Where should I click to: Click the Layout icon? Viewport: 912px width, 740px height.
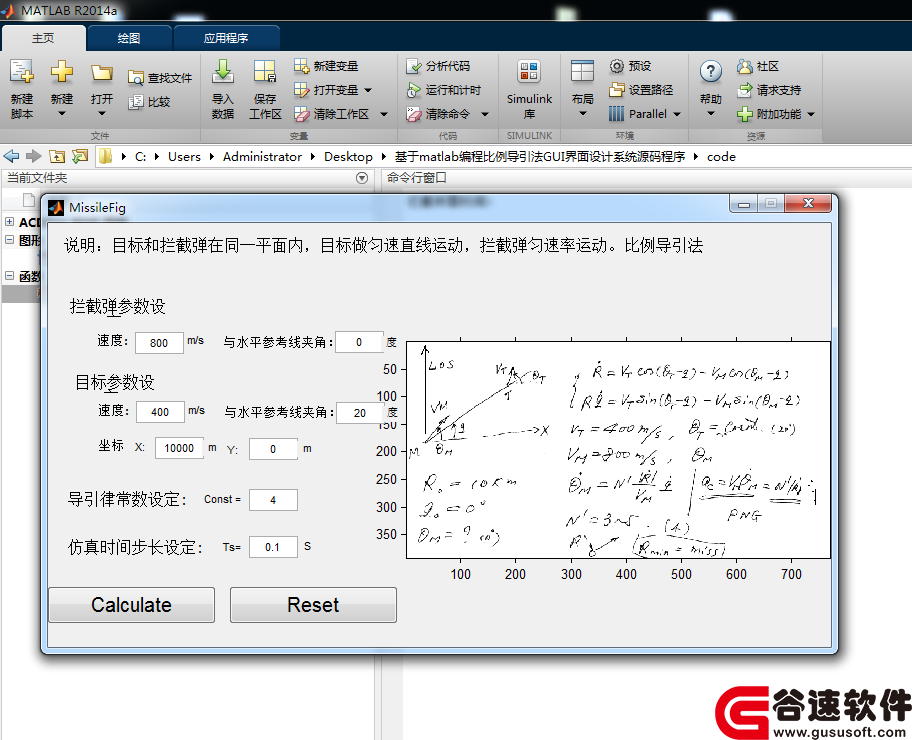point(582,72)
